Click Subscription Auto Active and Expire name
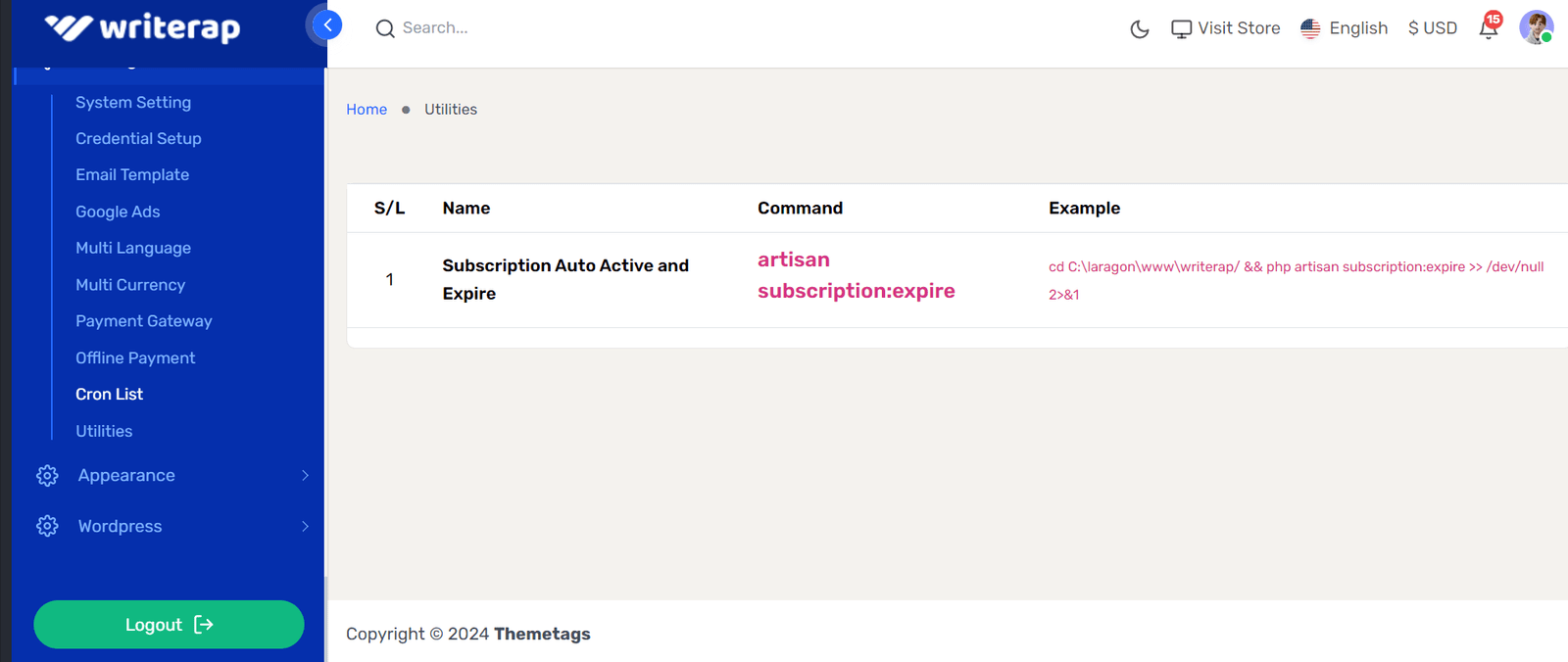This screenshot has height=662, width=1568. pyautogui.click(x=565, y=280)
